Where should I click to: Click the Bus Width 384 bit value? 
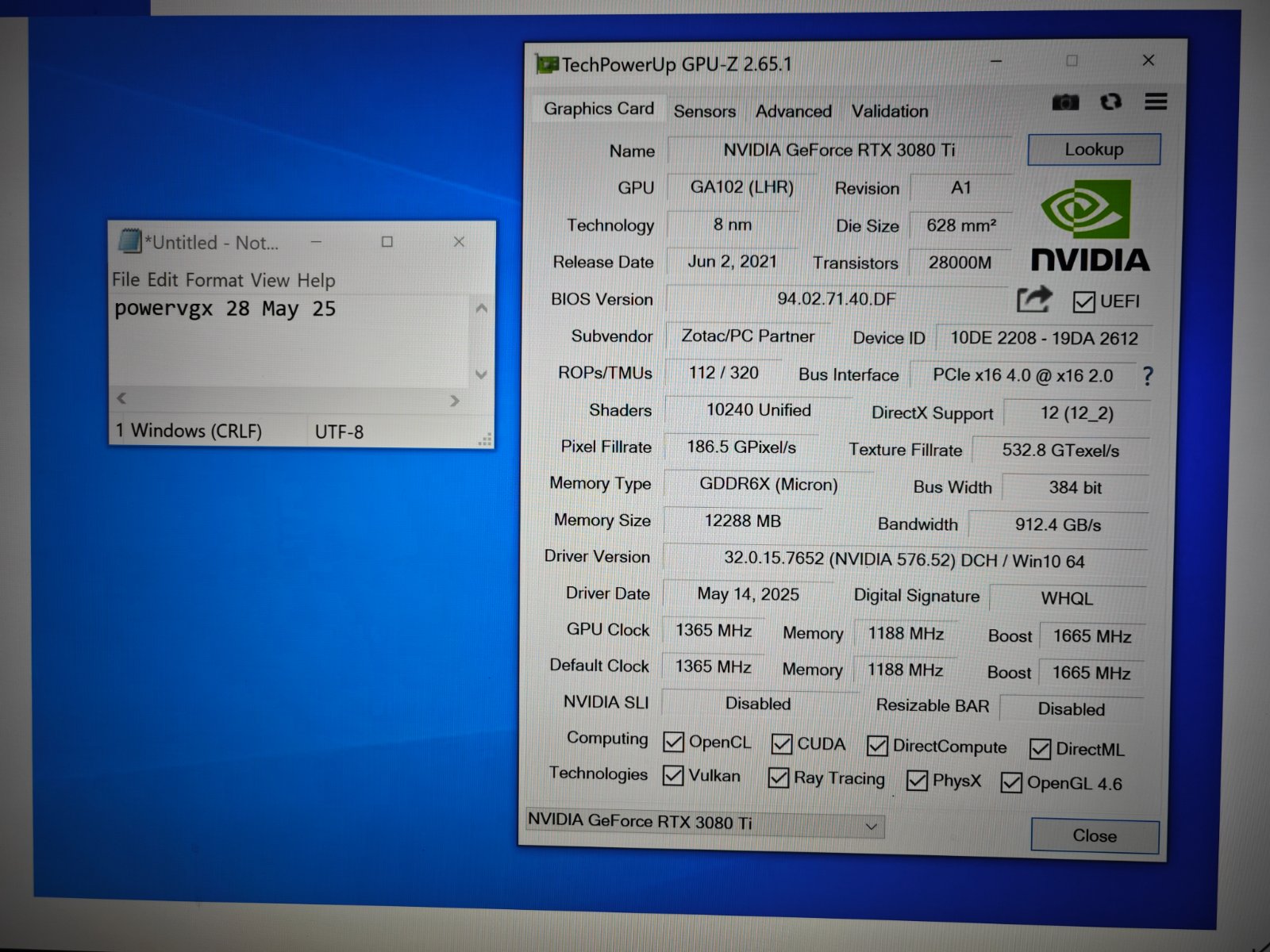[1075, 487]
